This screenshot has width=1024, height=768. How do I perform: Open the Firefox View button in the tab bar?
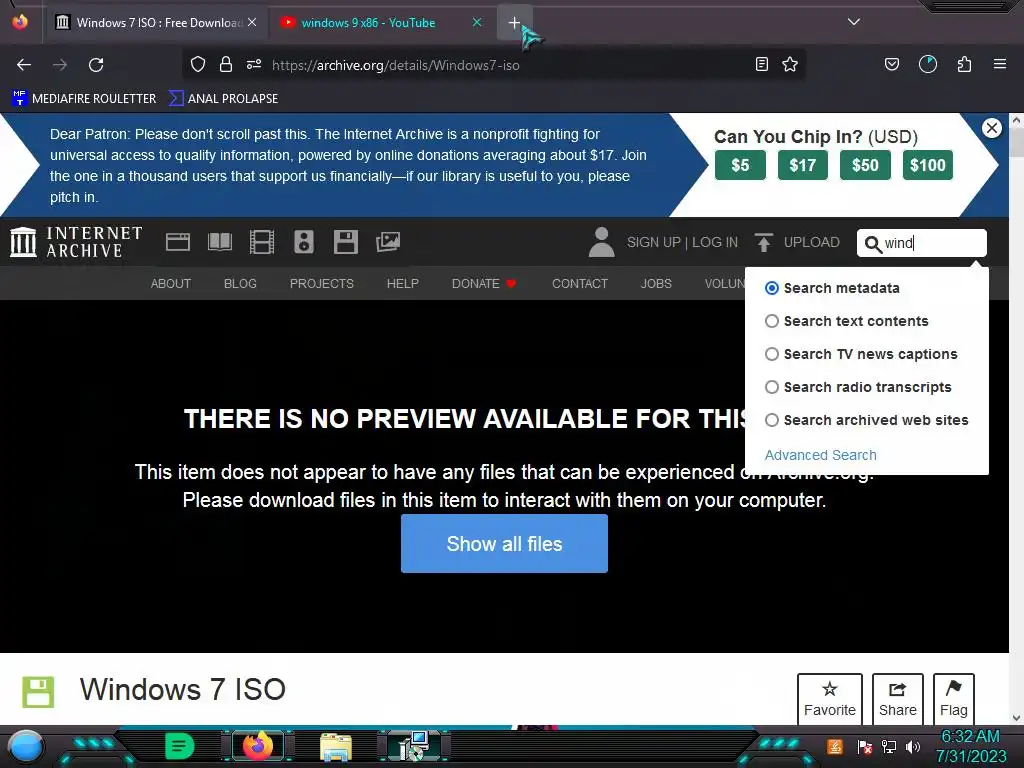pos(20,22)
